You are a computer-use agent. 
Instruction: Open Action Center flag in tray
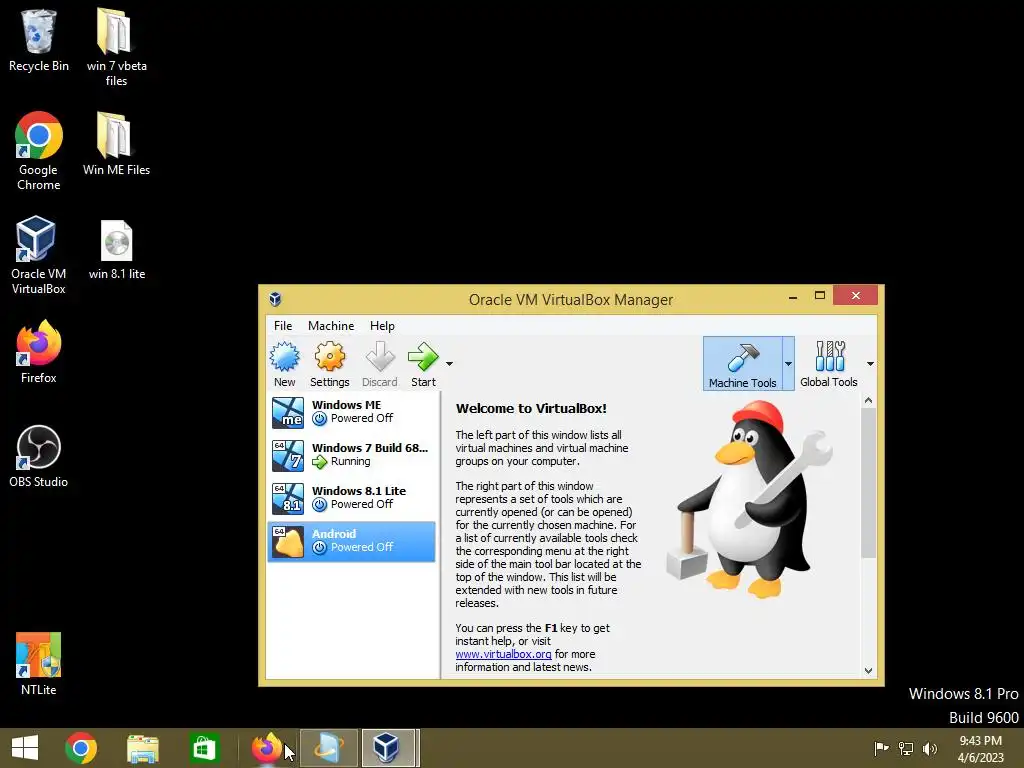(x=881, y=748)
